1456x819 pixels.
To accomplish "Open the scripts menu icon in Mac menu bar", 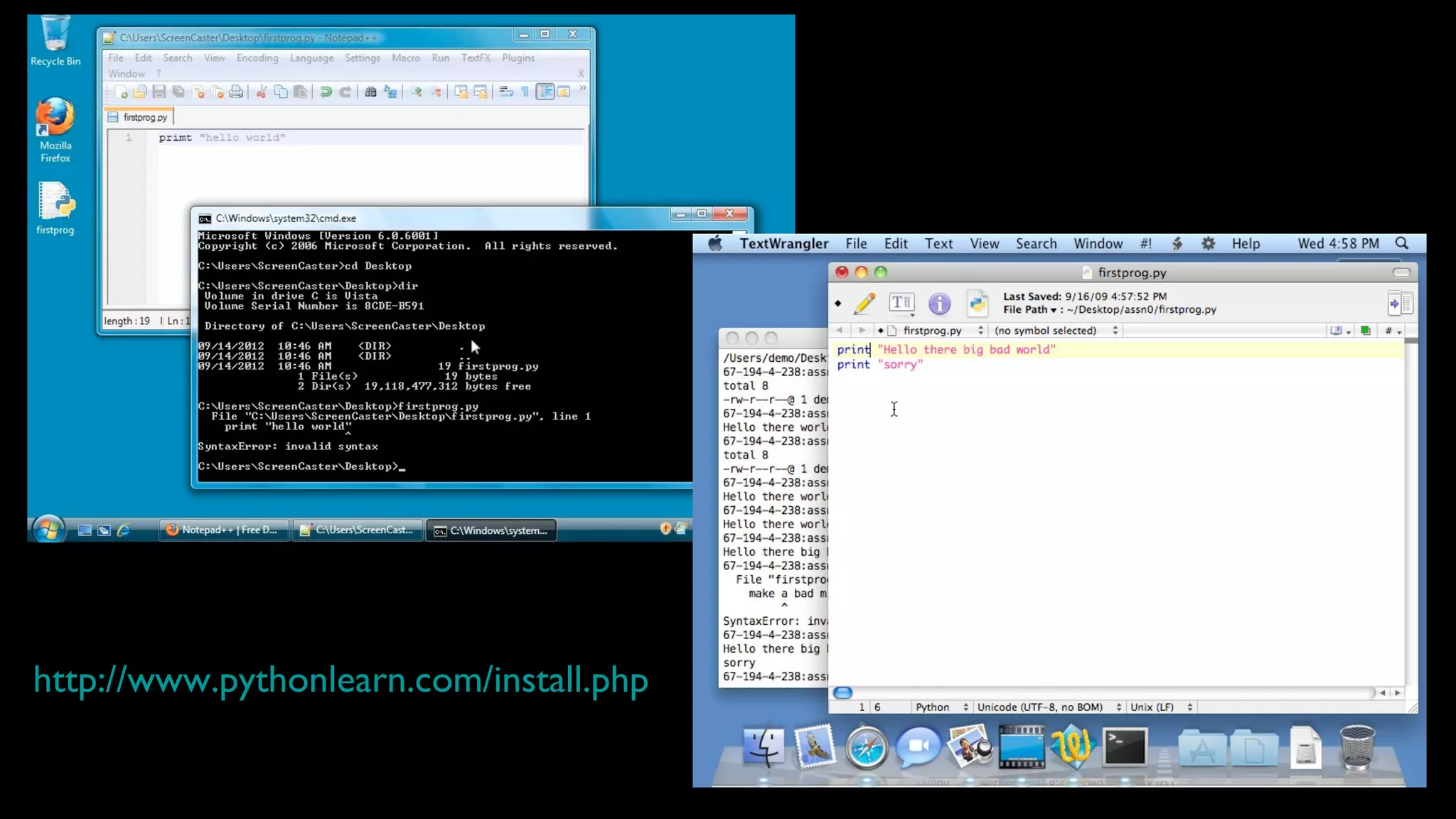I will coord(1177,244).
